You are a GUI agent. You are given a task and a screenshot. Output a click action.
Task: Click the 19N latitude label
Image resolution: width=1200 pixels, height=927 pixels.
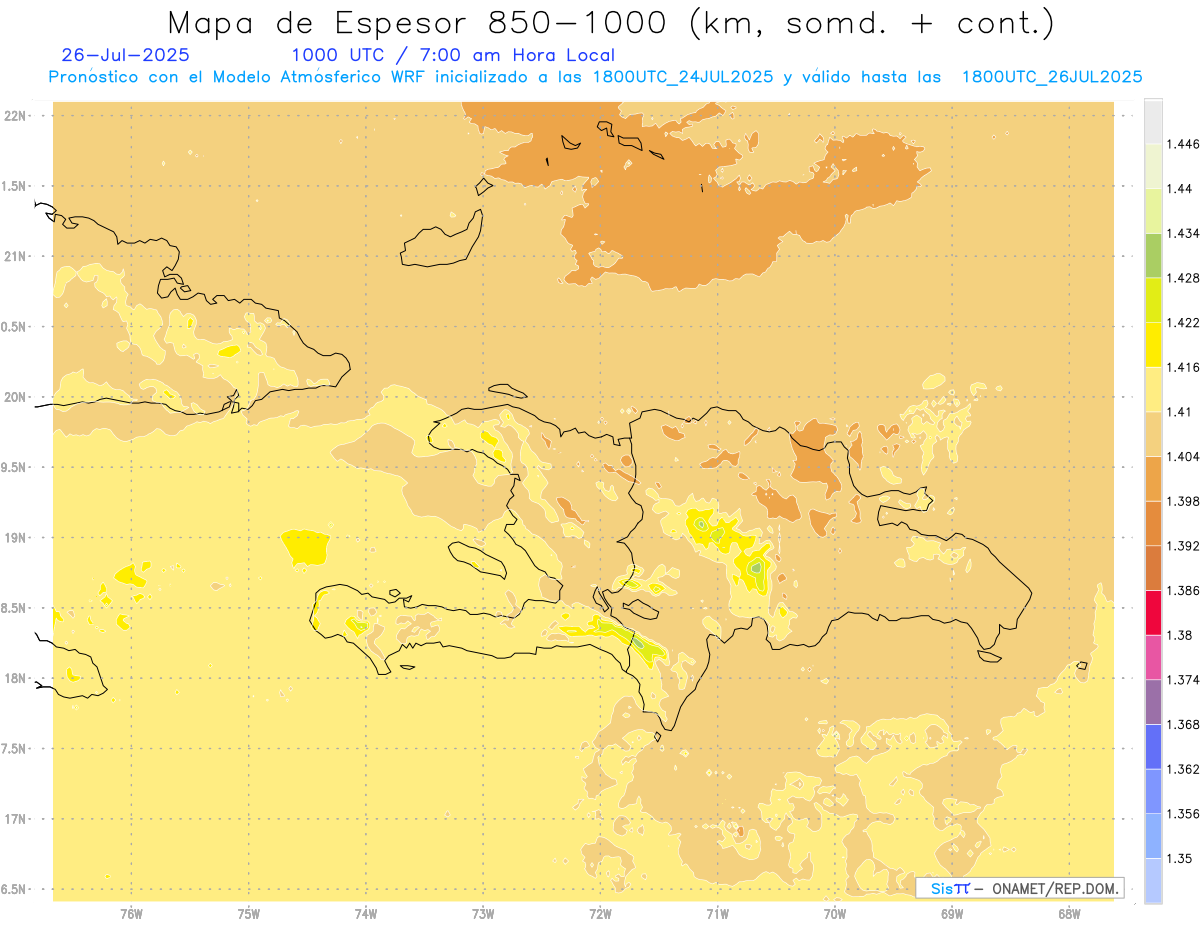(x=15, y=538)
